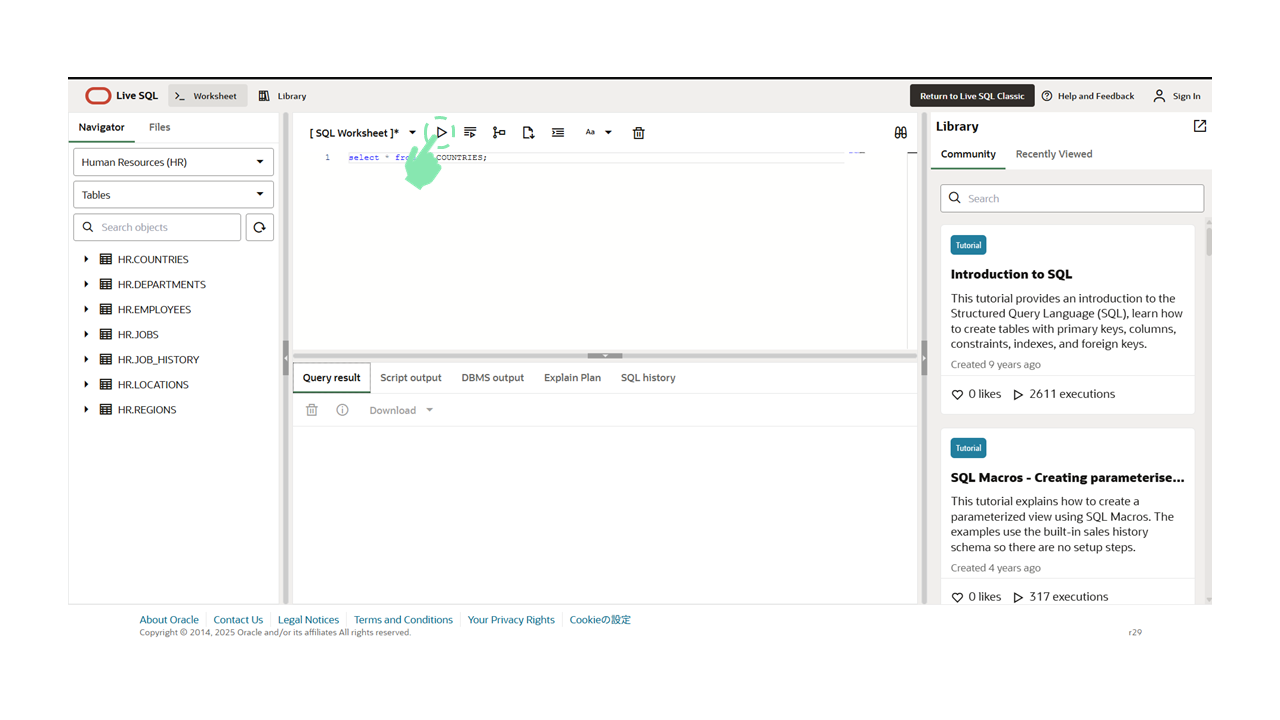Screen dimensions: 1280x720
Task: Open the Library panel in new window
Action: 1200,126
